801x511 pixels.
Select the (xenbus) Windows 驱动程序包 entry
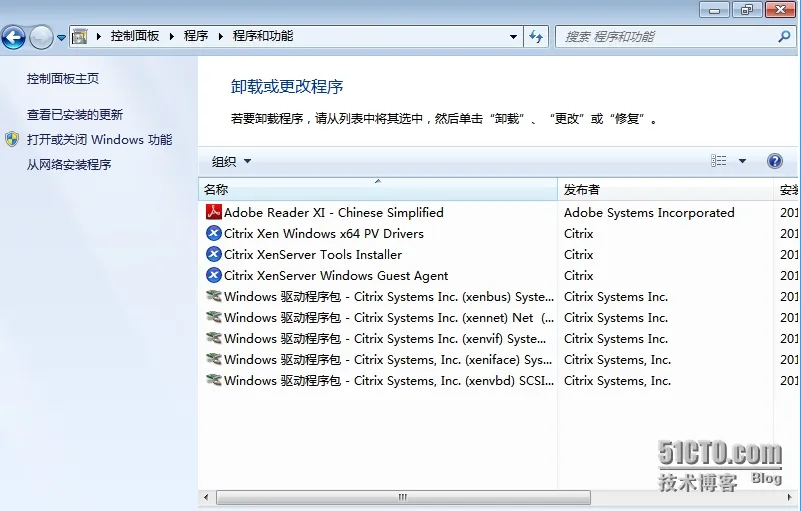point(389,296)
